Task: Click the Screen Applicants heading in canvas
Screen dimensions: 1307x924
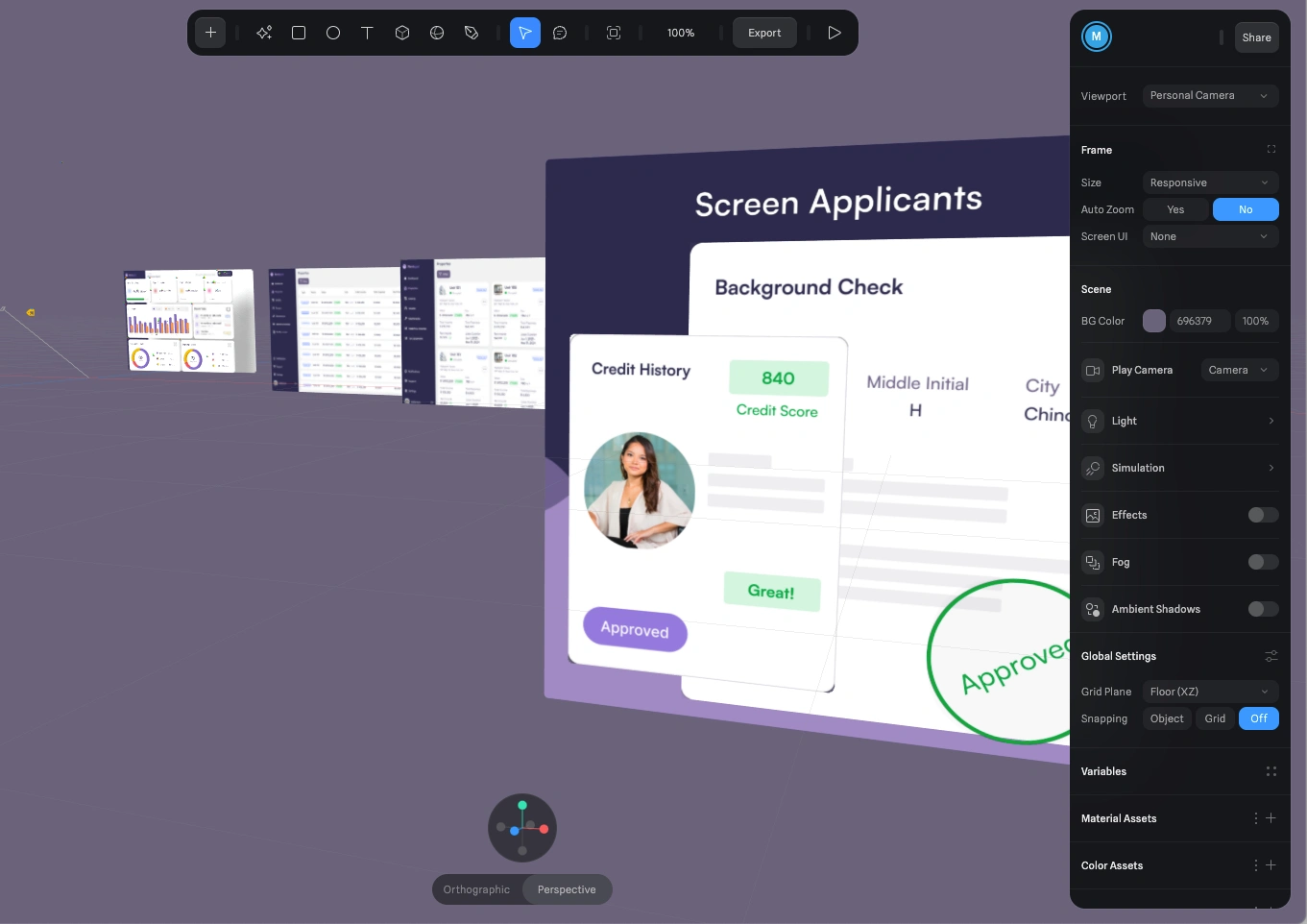Action: (838, 201)
